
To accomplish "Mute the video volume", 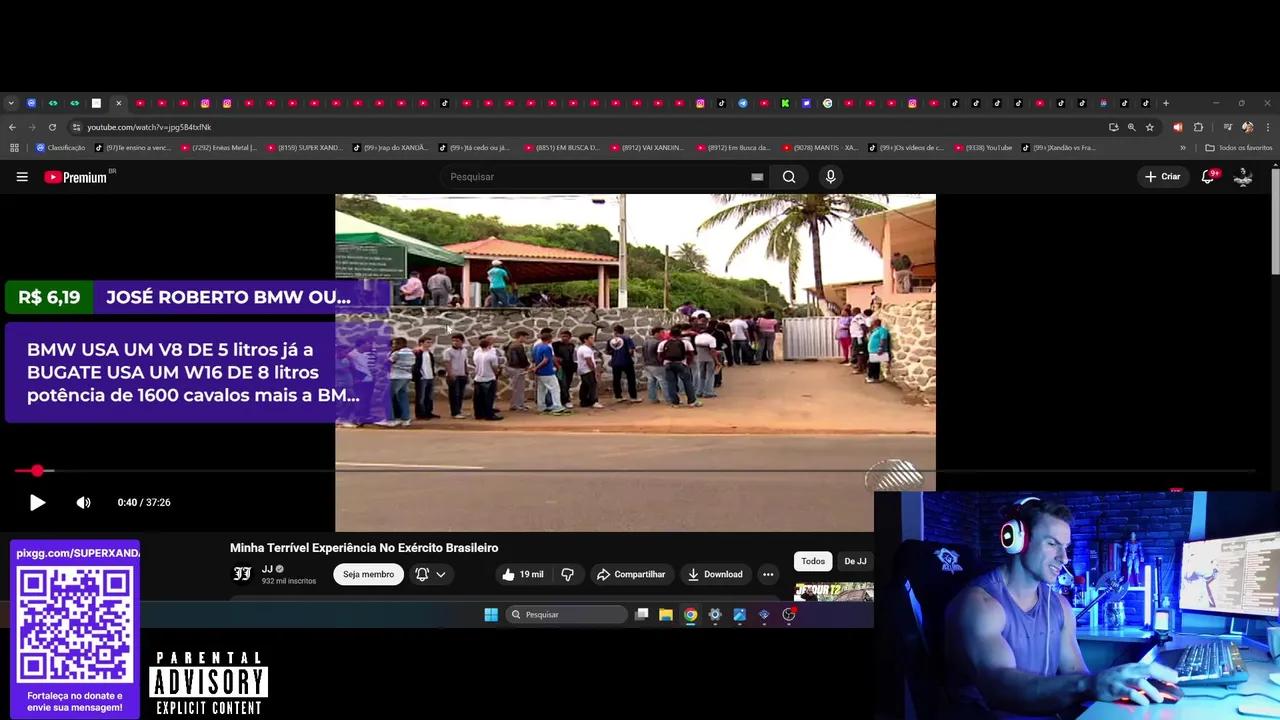I will pos(84,503).
